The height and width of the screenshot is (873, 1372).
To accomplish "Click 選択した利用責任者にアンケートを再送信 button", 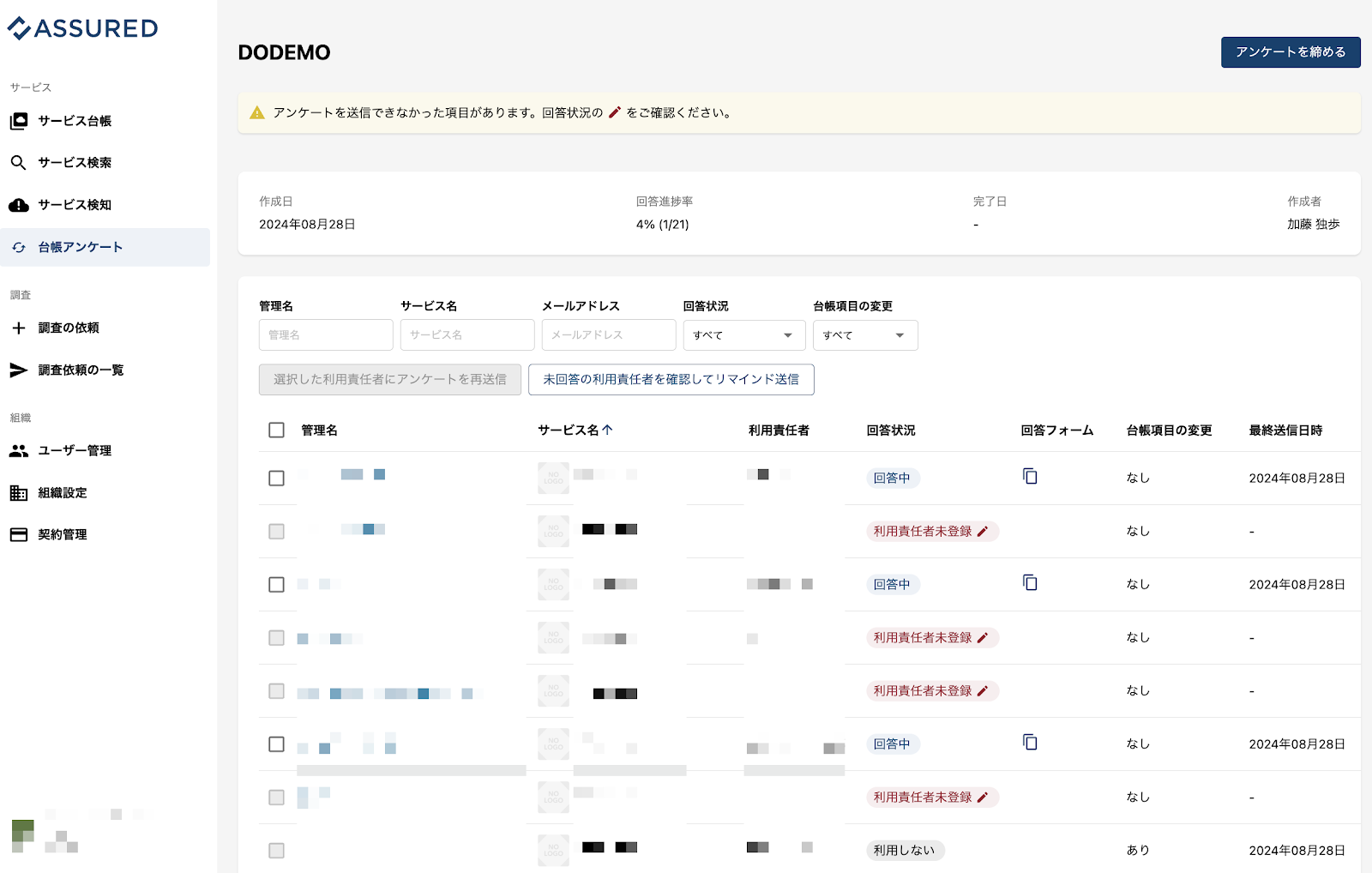I will [390, 379].
